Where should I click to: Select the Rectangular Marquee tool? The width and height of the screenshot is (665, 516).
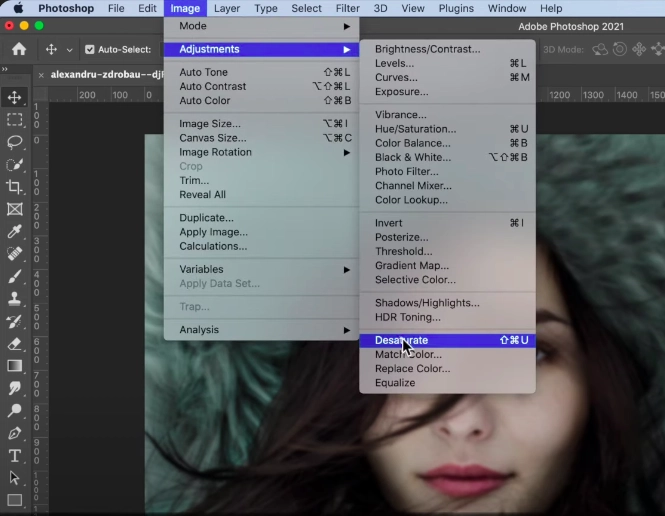(x=15, y=120)
